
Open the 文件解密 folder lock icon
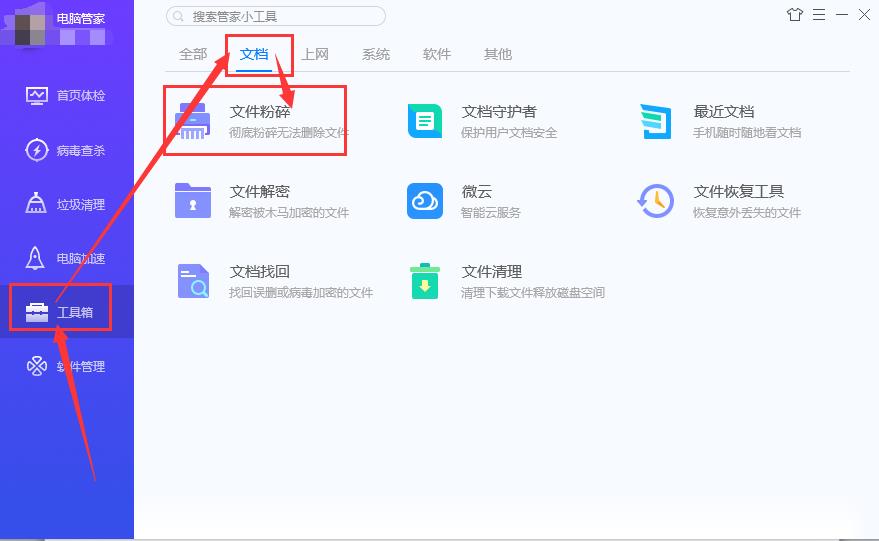click(x=192, y=201)
